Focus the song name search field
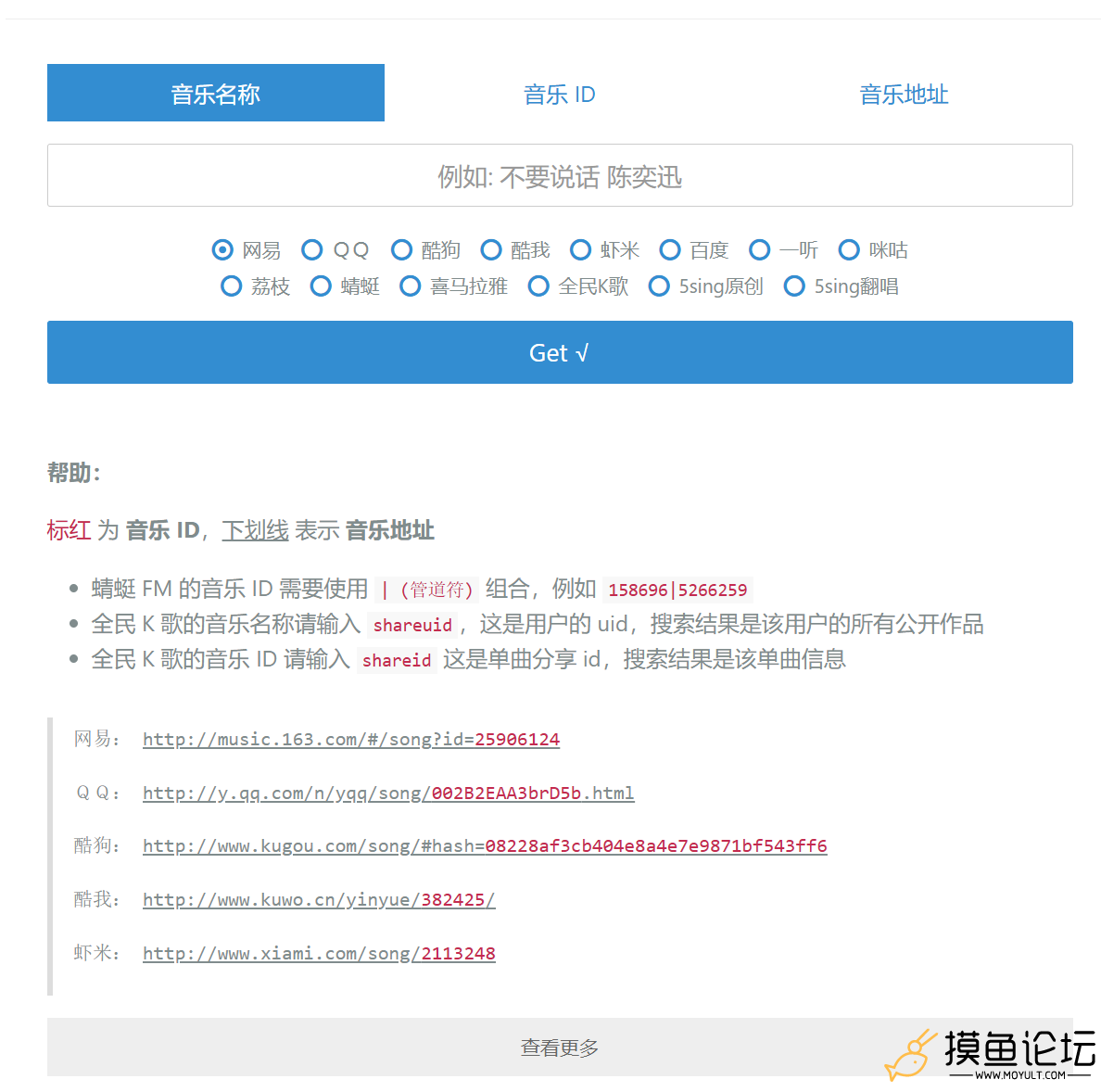The width and height of the screenshot is (1101, 1092). (x=560, y=175)
